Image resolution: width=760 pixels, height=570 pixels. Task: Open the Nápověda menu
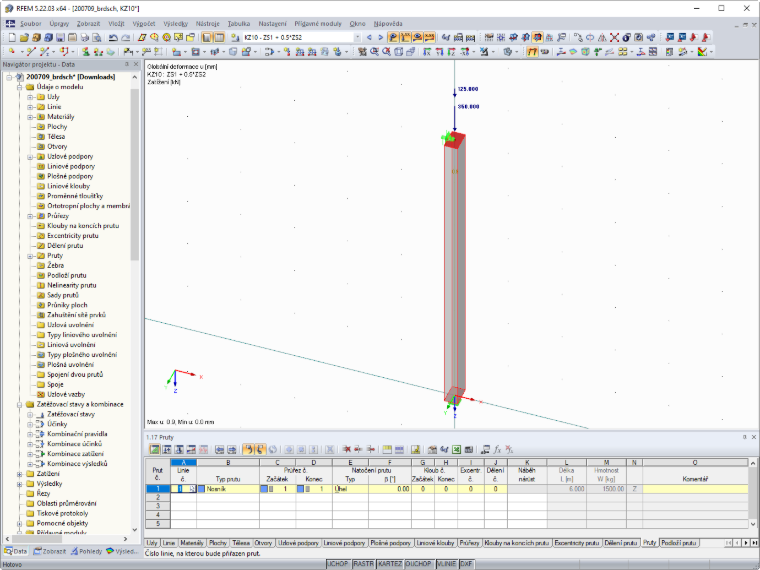pyautogui.click(x=388, y=23)
